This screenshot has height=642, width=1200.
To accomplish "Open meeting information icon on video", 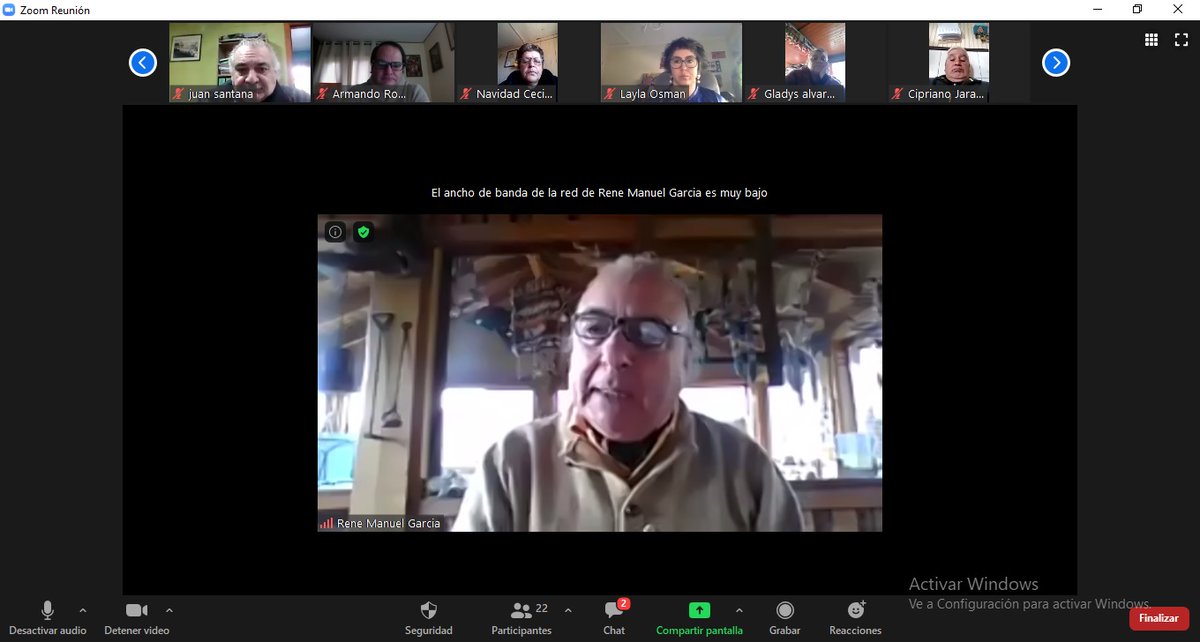I will (335, 231).
